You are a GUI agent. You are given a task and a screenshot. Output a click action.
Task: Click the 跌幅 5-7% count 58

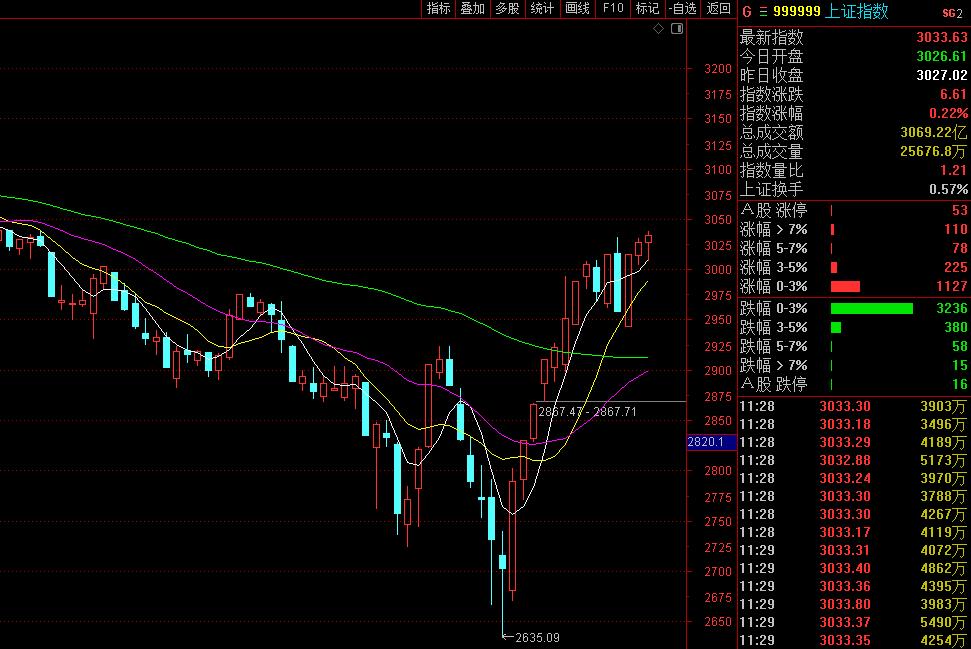tap(959, 346)
